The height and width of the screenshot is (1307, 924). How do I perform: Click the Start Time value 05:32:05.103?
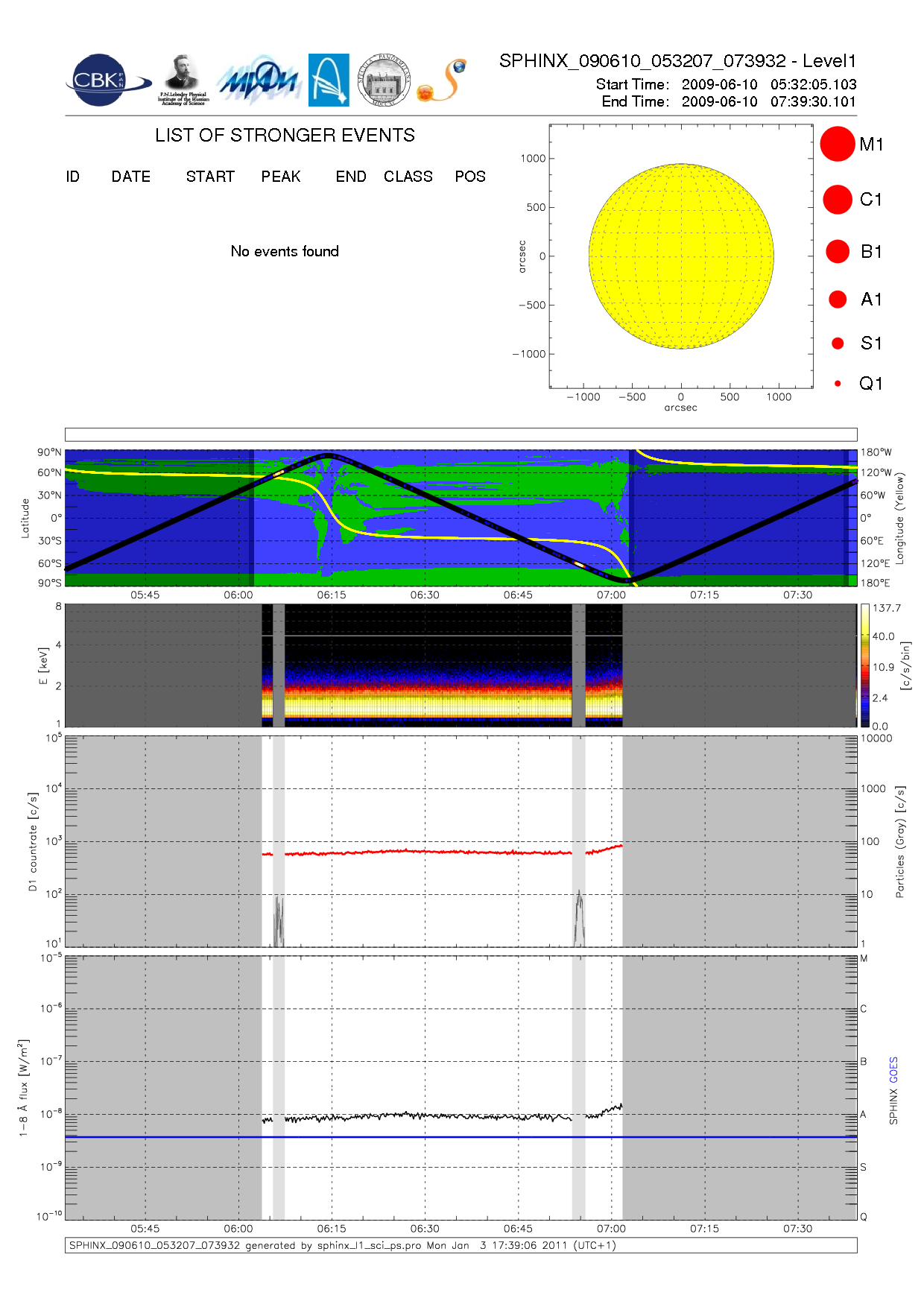tap(814, 84)
